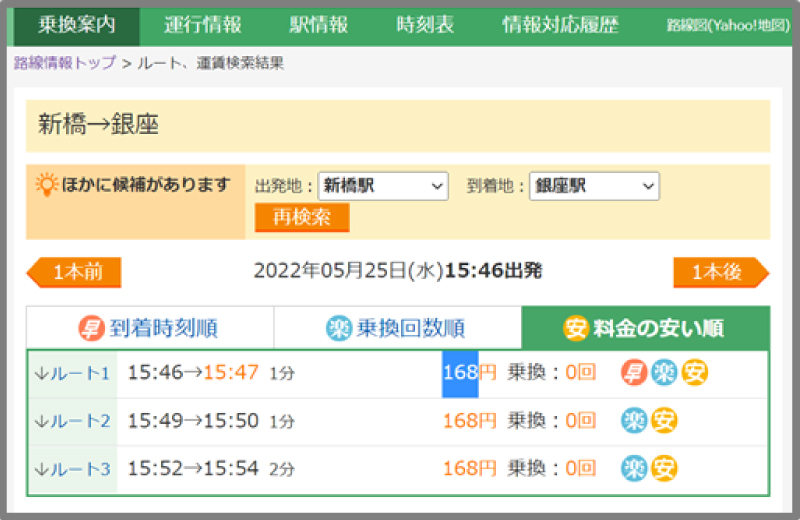Open the 到着地 銀座駅 dropdown
Image resolution: width=800 pixels, height=520 pixels.
pyautogui.click(x=594, y=186)
